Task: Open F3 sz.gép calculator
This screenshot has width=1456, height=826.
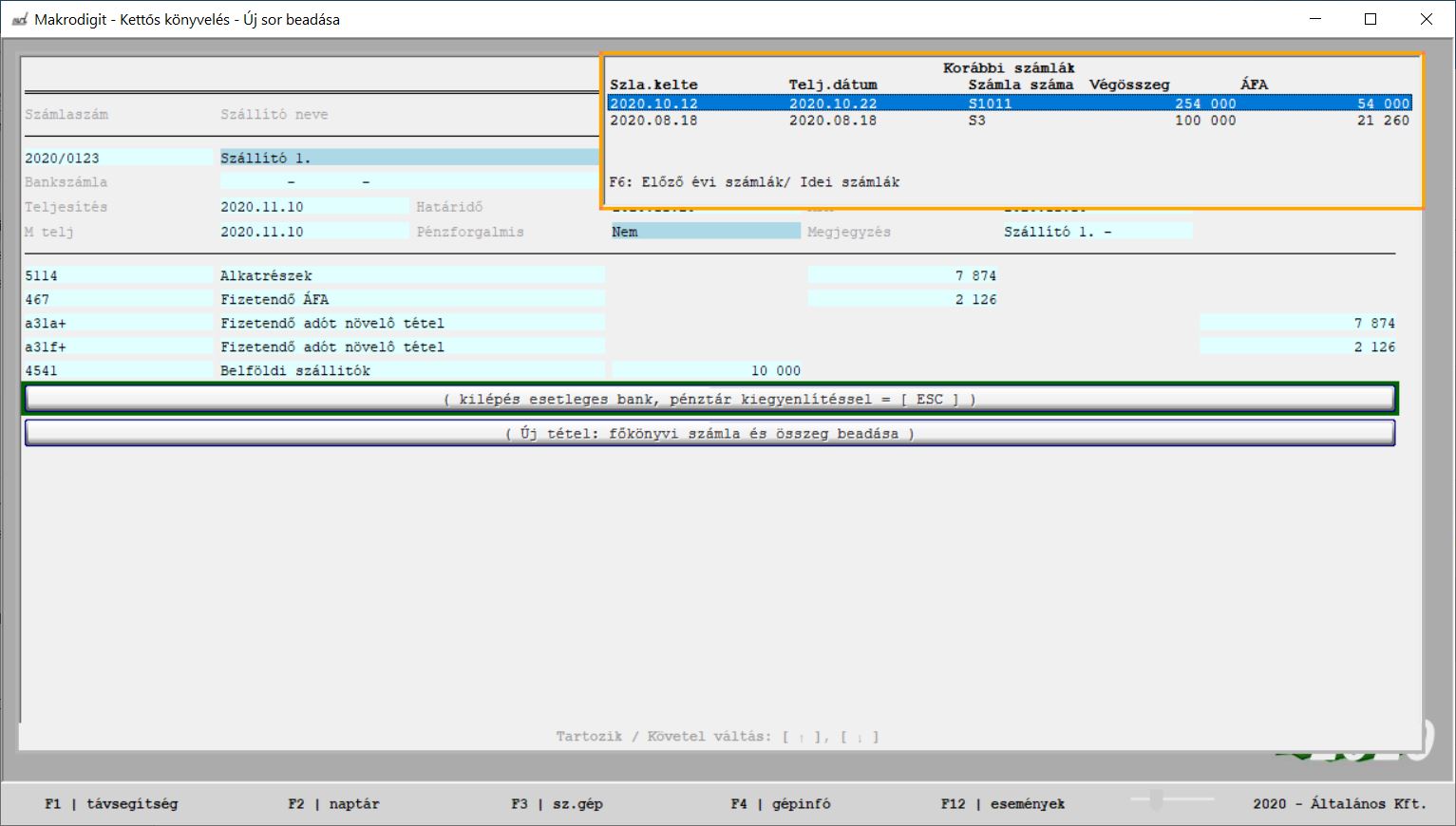Action: [x=557, y=803]
